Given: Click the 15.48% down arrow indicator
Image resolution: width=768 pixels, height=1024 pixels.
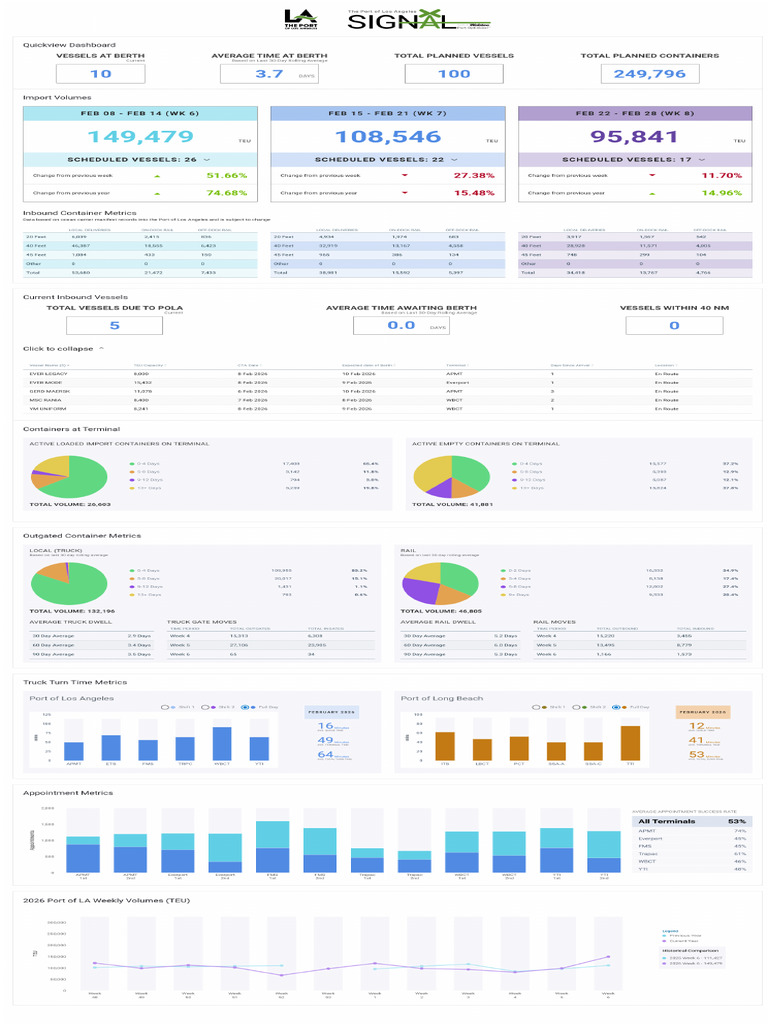Looking at the screenshot, I should coord(405,193).
